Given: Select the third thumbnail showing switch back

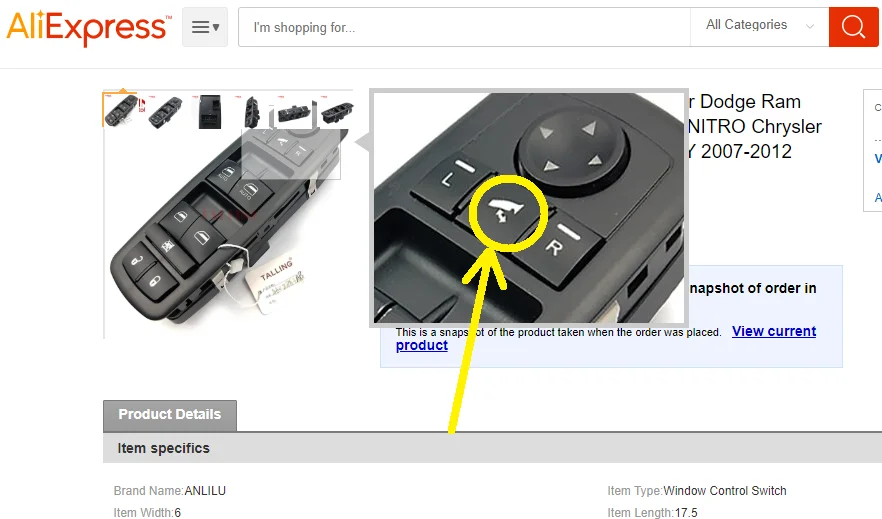Looking at the screenshot, I should [x=209, y=111].
